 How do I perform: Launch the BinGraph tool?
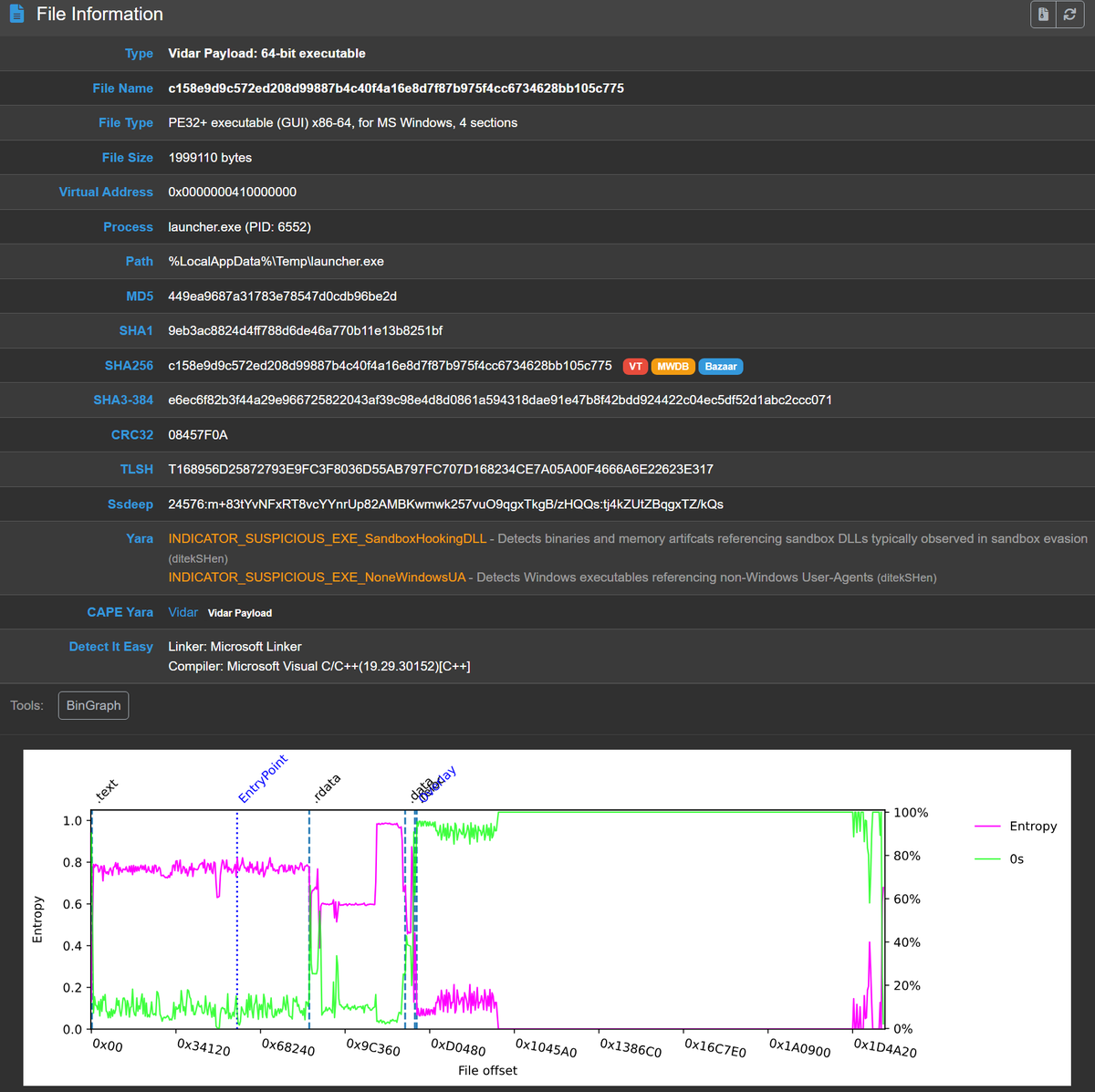click(x=93, y=705)
